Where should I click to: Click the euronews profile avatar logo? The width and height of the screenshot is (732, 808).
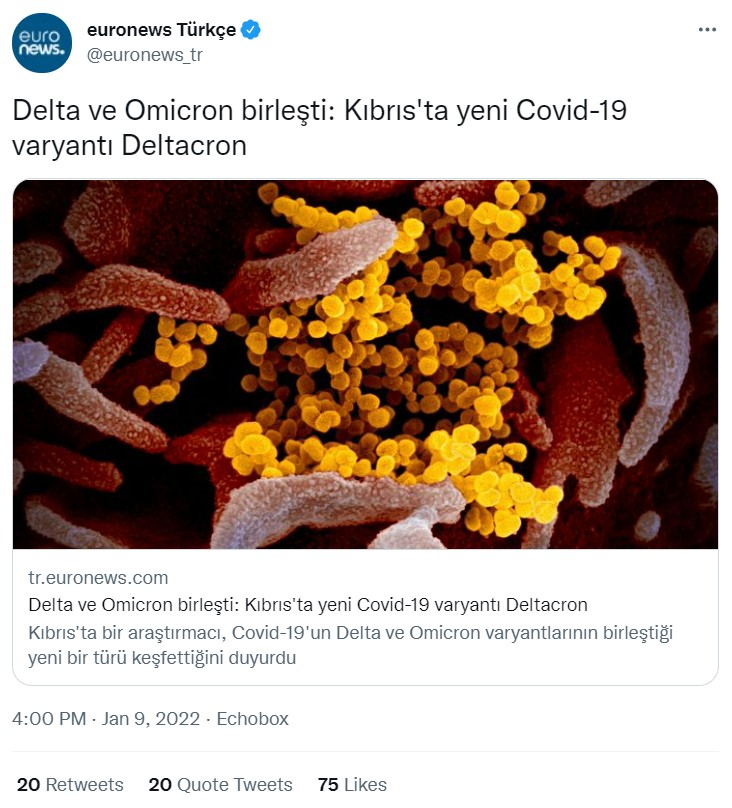tap(42, 42)
